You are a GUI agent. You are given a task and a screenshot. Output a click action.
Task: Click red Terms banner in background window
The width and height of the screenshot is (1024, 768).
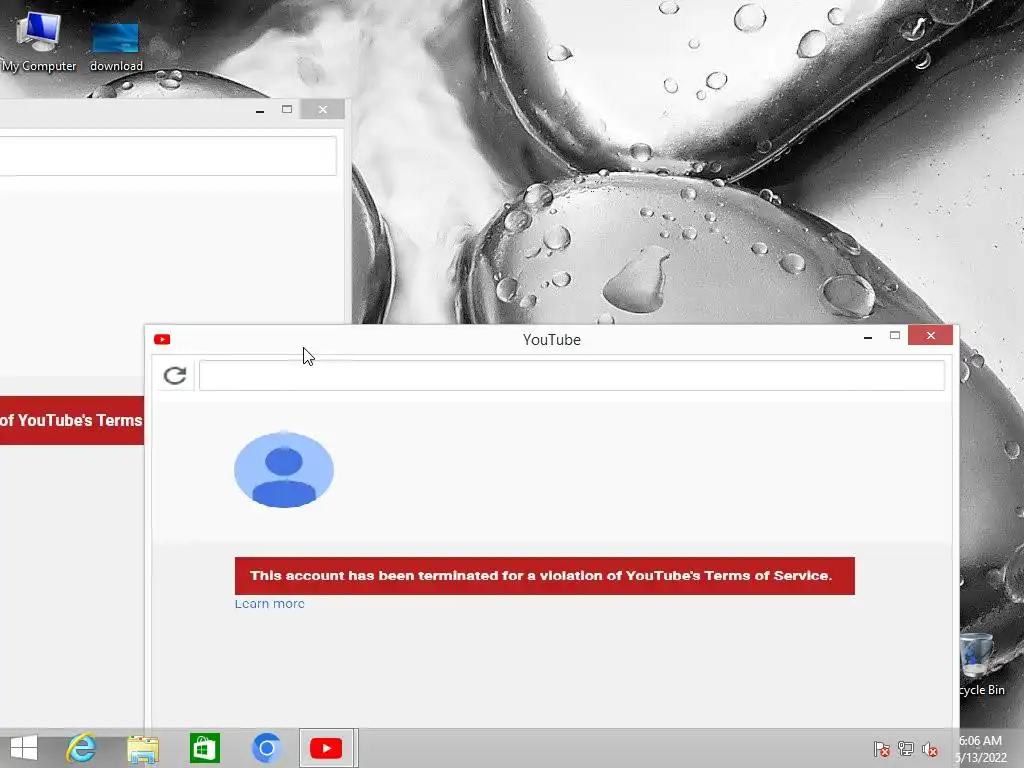pos(72,421)
